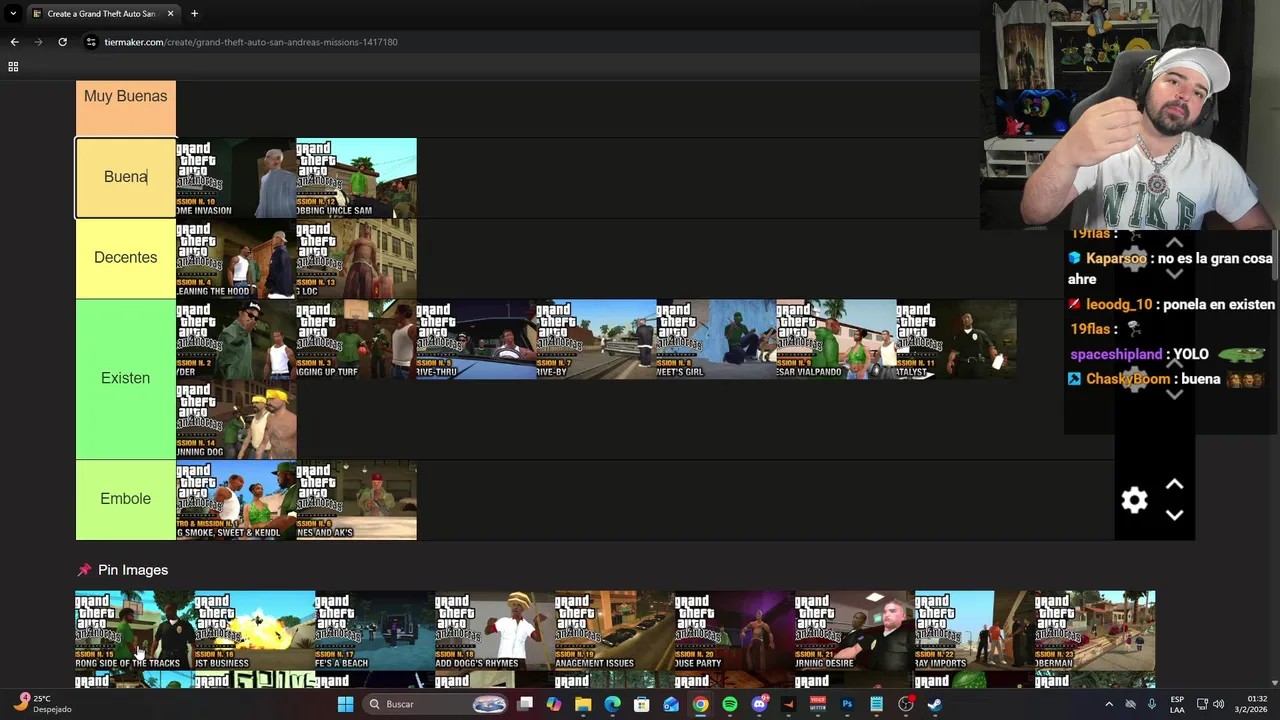Image resolution: width=1280 pixels, height=720 pixels.
Task: Toggle microphone icon in system tray
Action: coord(1152,704)
